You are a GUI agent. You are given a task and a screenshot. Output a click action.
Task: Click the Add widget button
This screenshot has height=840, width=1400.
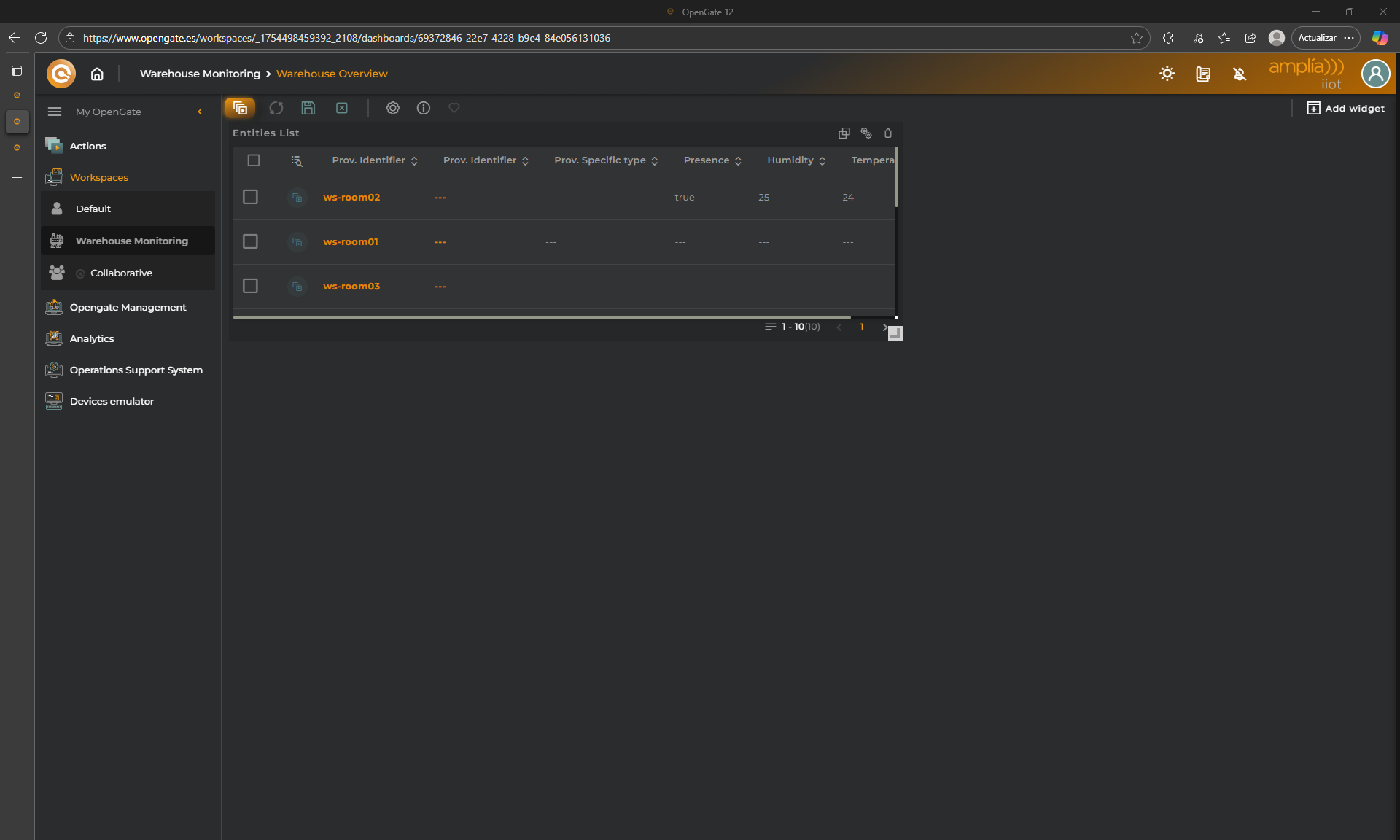coord(1345,108)
